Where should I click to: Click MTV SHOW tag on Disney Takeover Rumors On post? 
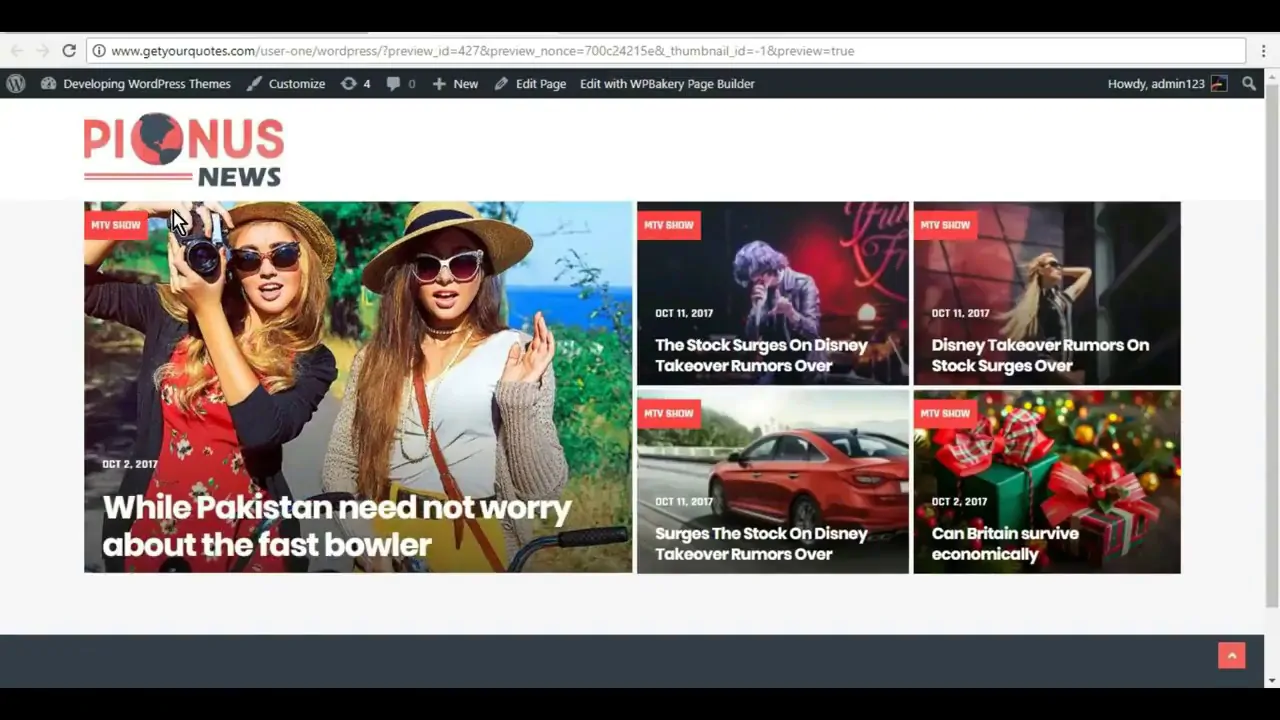click(x=945, y=225)
